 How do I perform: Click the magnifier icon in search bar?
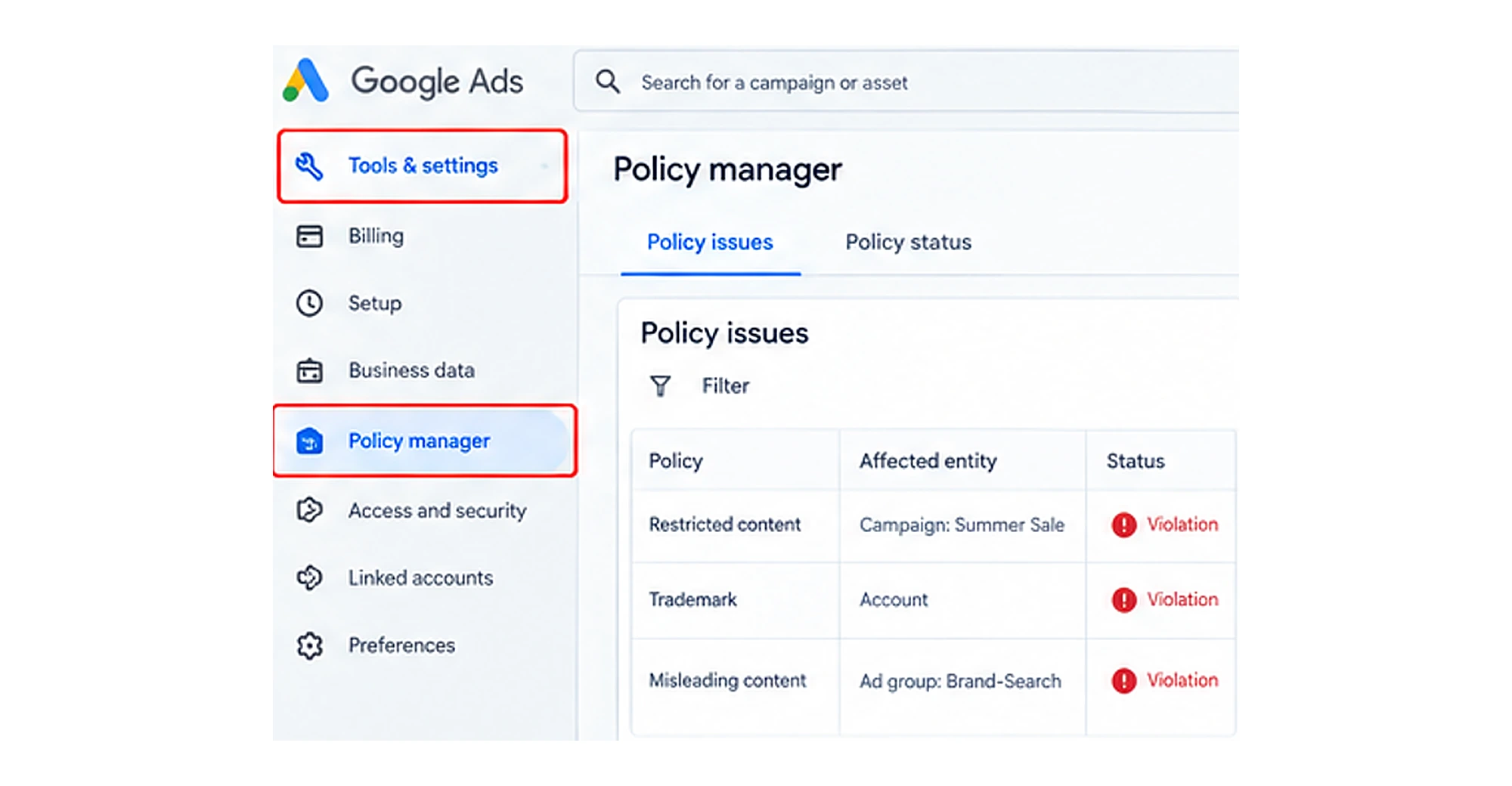tap(608, 82)
